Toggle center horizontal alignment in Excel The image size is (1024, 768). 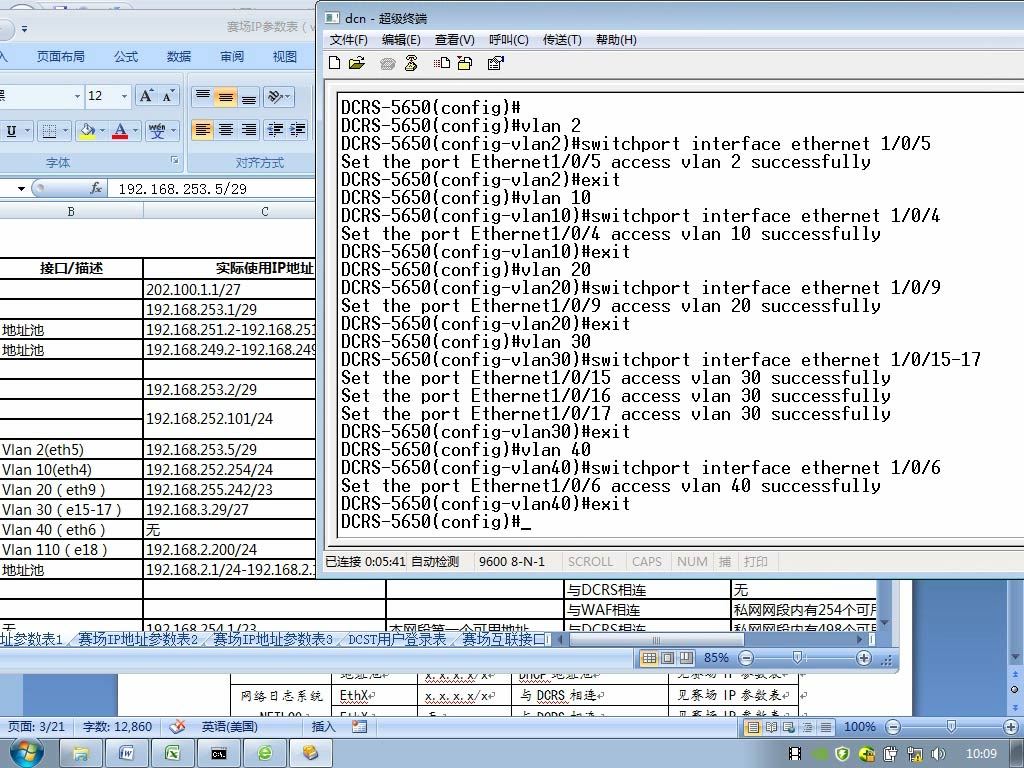[226, 129]
